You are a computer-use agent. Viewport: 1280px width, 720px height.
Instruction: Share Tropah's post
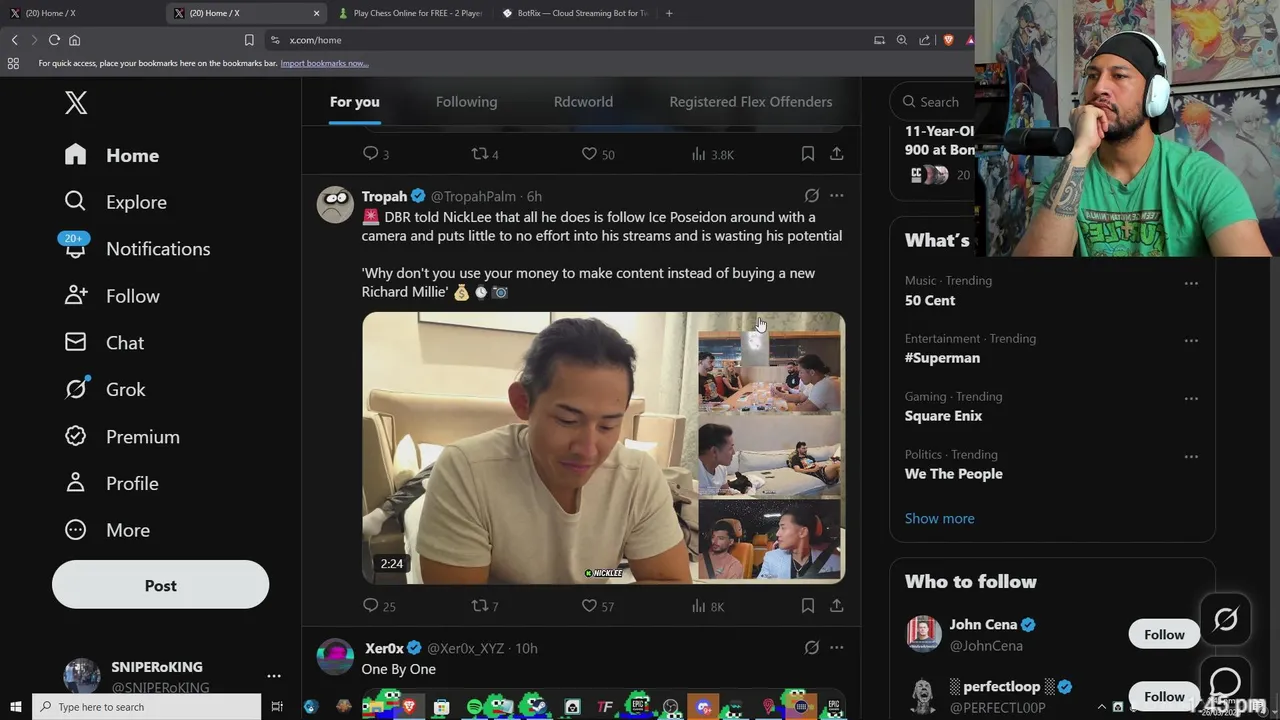tap(837, 606)
